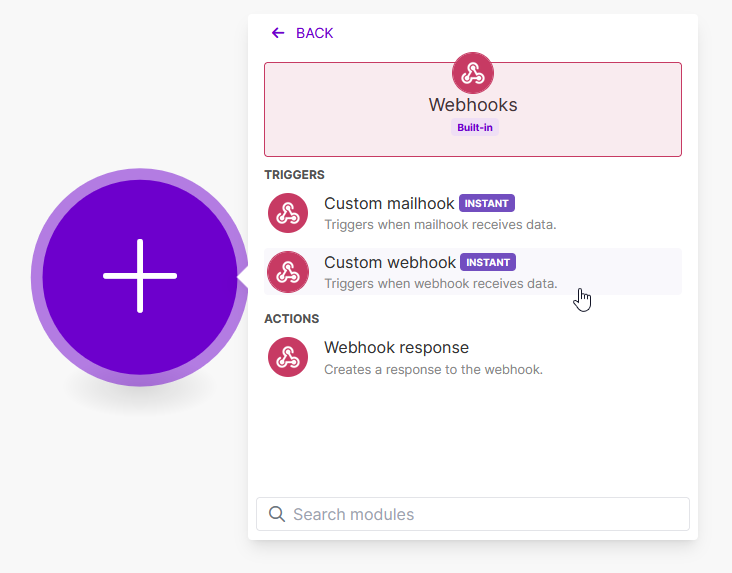Image resolution: width=732 pixels, height=573 pixels.
Task: Click the white plus sign icon
Action: pyautogui.click(x=140, y=276)
